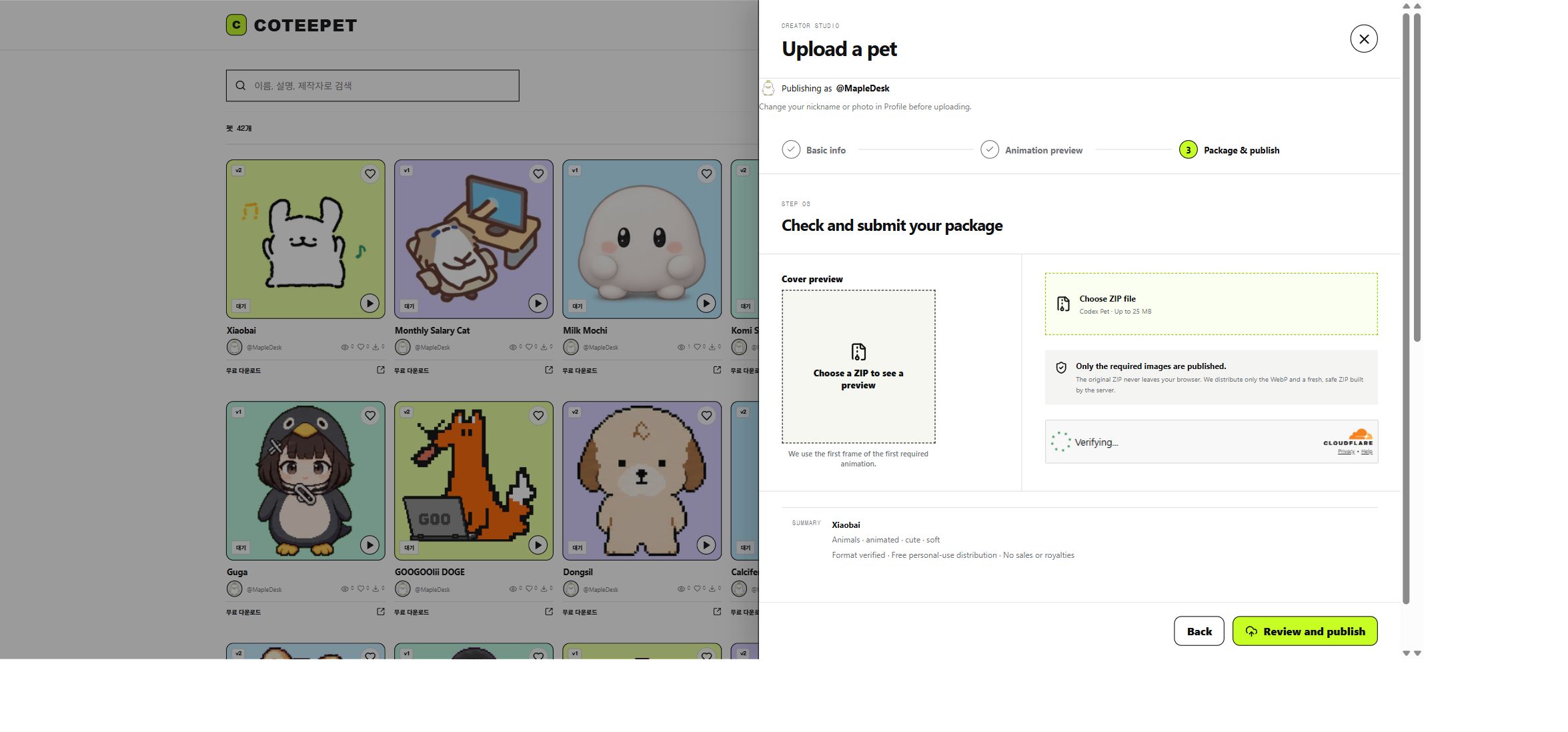Play the Monthly Salary Cat animation
Image resolution: width=1568 pixels, height=732 pixels.
point(538,303)
